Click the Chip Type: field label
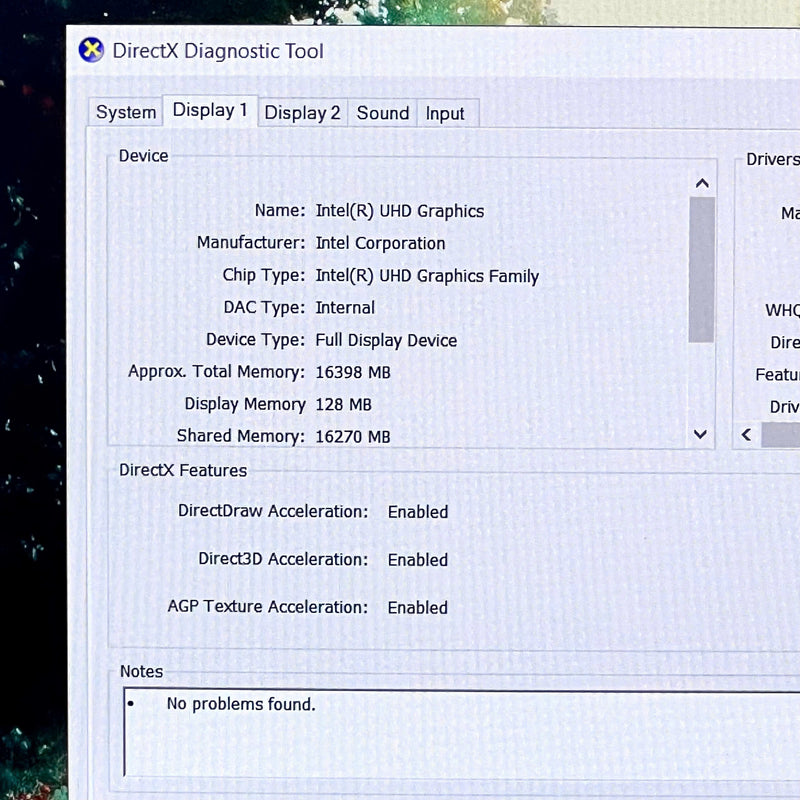 264,275
